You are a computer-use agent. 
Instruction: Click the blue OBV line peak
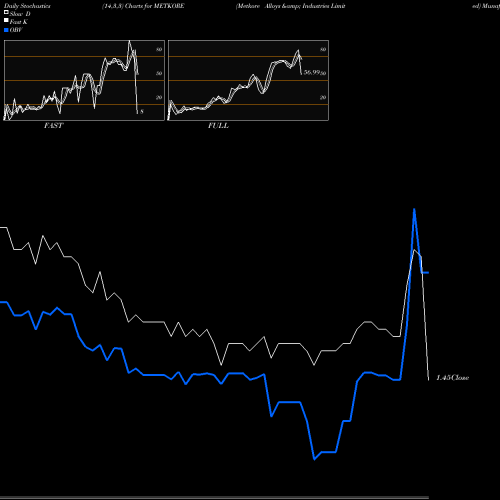coord(414,210)
